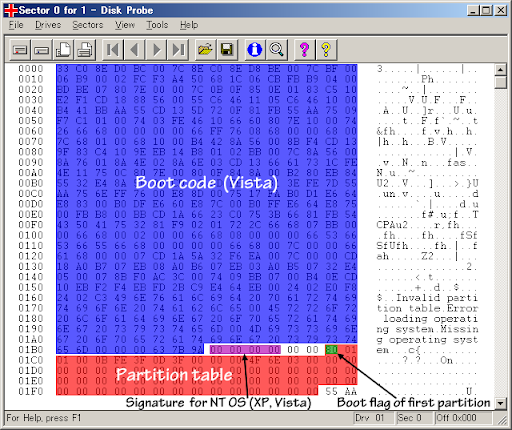Click the scrollbar down arrow
This screenshot has height=430, width=512.
[500, 403]
